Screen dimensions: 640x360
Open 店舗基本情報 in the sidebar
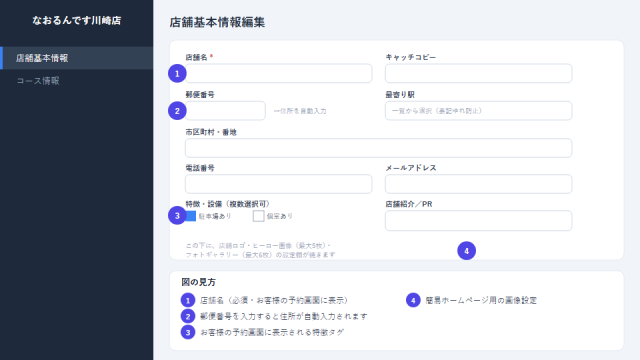pos(77,58)
